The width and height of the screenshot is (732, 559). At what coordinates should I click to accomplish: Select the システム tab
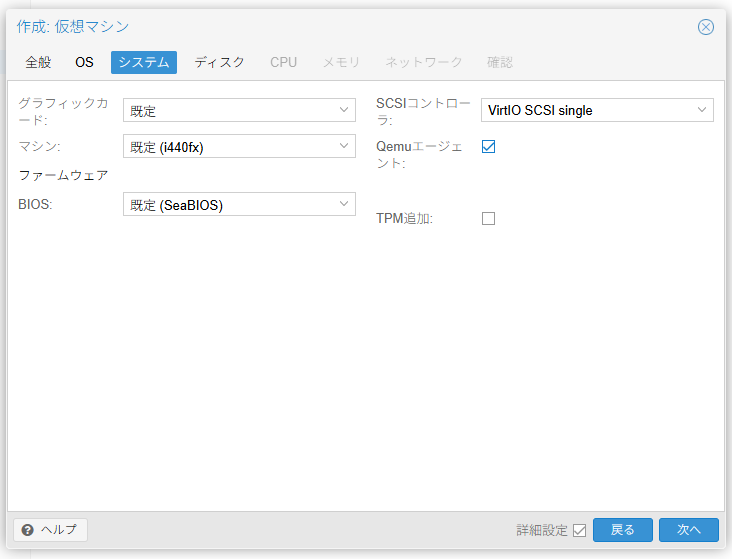click(144, 62)
